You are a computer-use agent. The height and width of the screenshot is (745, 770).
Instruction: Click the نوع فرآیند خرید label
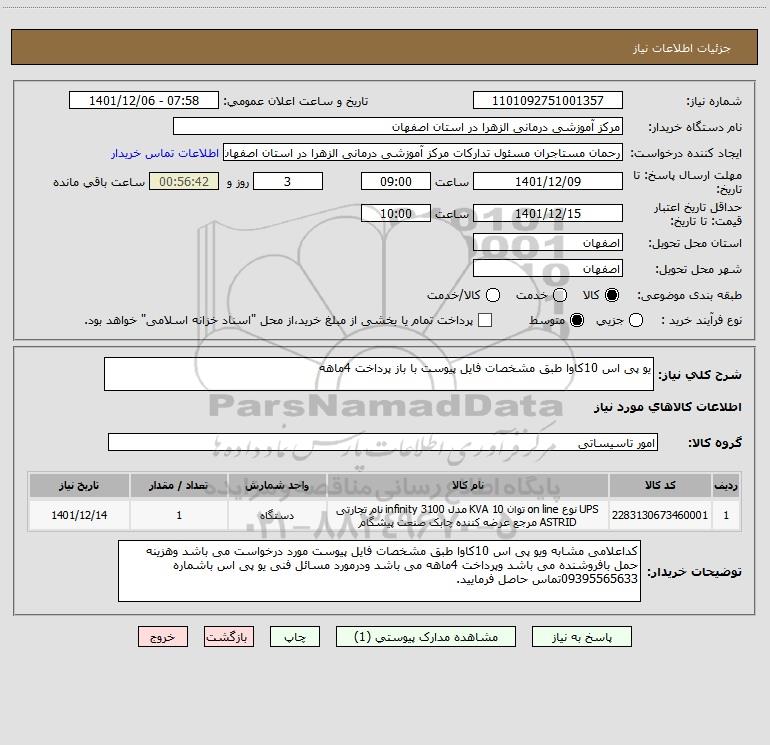coord(701,320)
